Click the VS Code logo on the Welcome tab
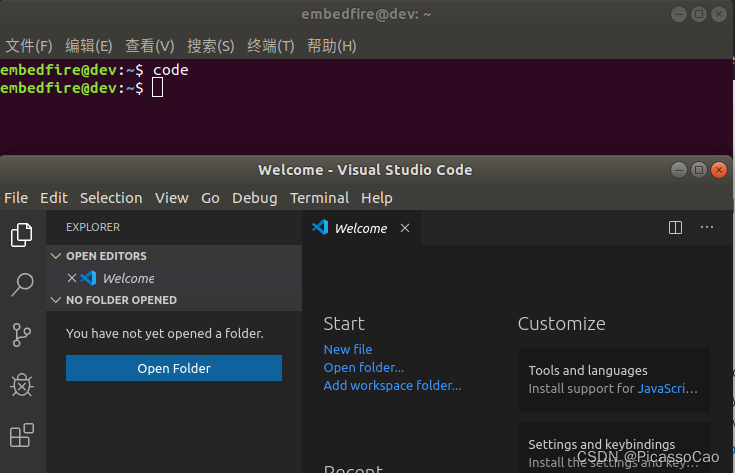This screenshot has width=735, height=473. pos(320,227)
